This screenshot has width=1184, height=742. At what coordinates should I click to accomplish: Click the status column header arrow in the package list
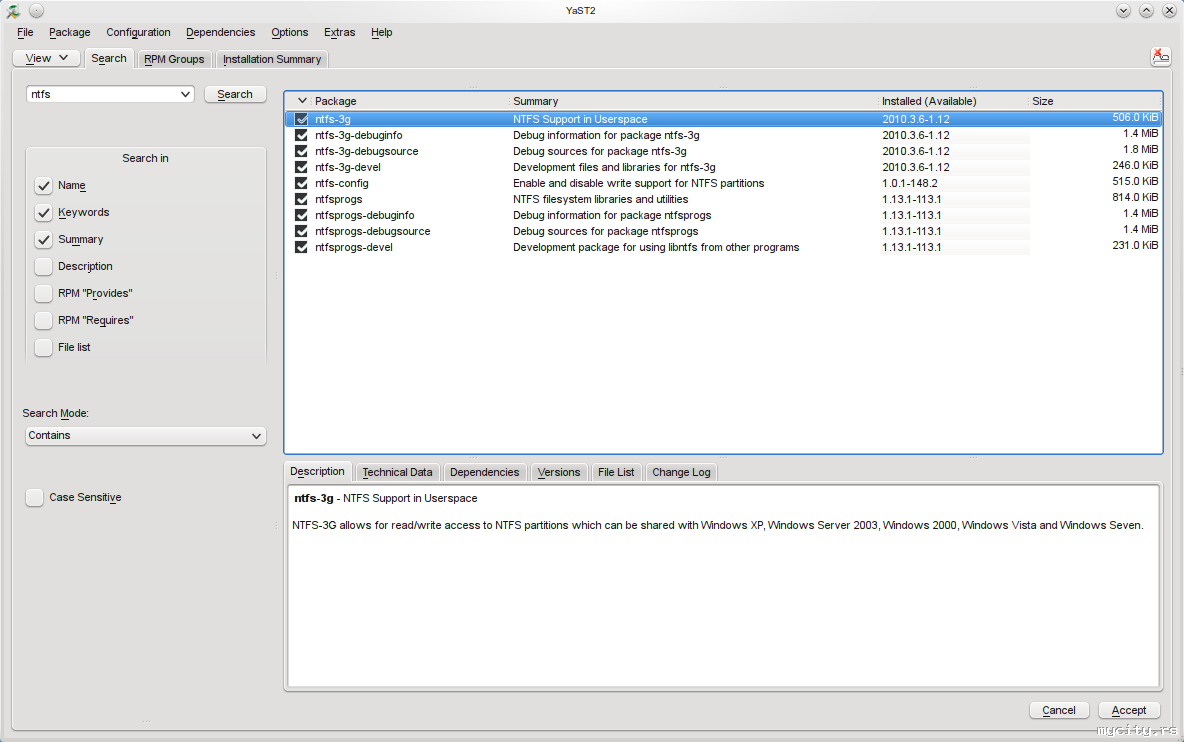302,101
